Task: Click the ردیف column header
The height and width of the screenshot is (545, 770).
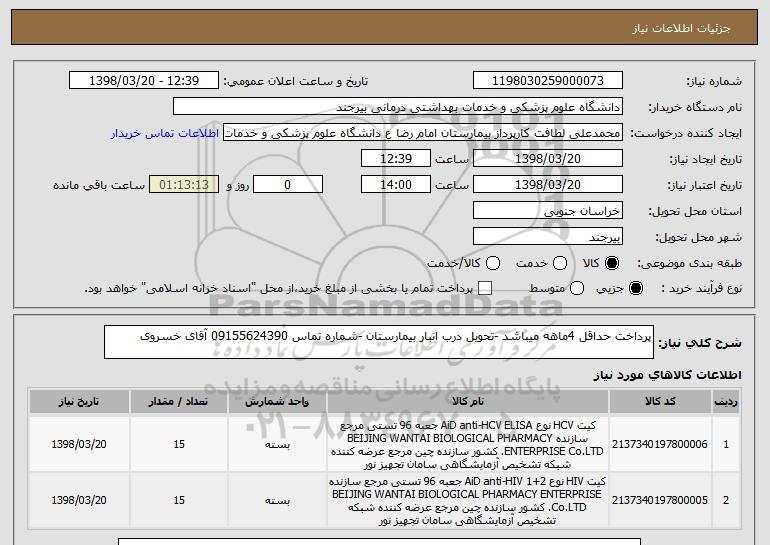Action: [x=726, y=402]
